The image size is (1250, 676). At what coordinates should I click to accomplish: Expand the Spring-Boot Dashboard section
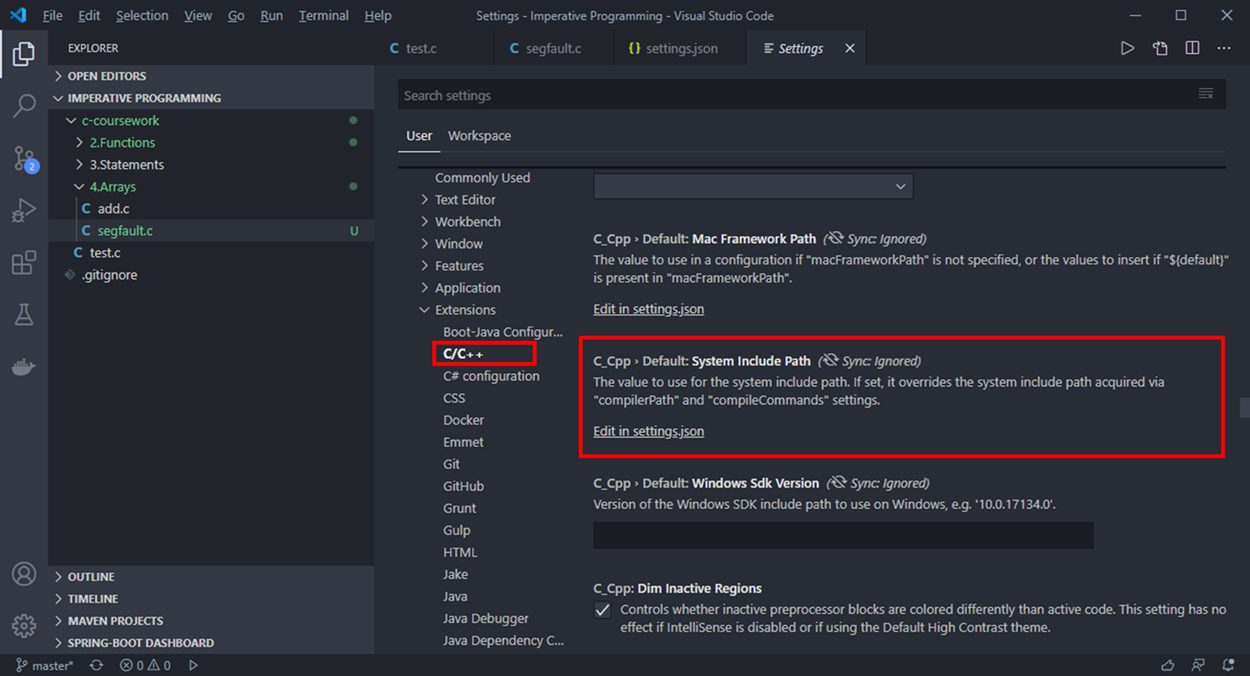211,643
